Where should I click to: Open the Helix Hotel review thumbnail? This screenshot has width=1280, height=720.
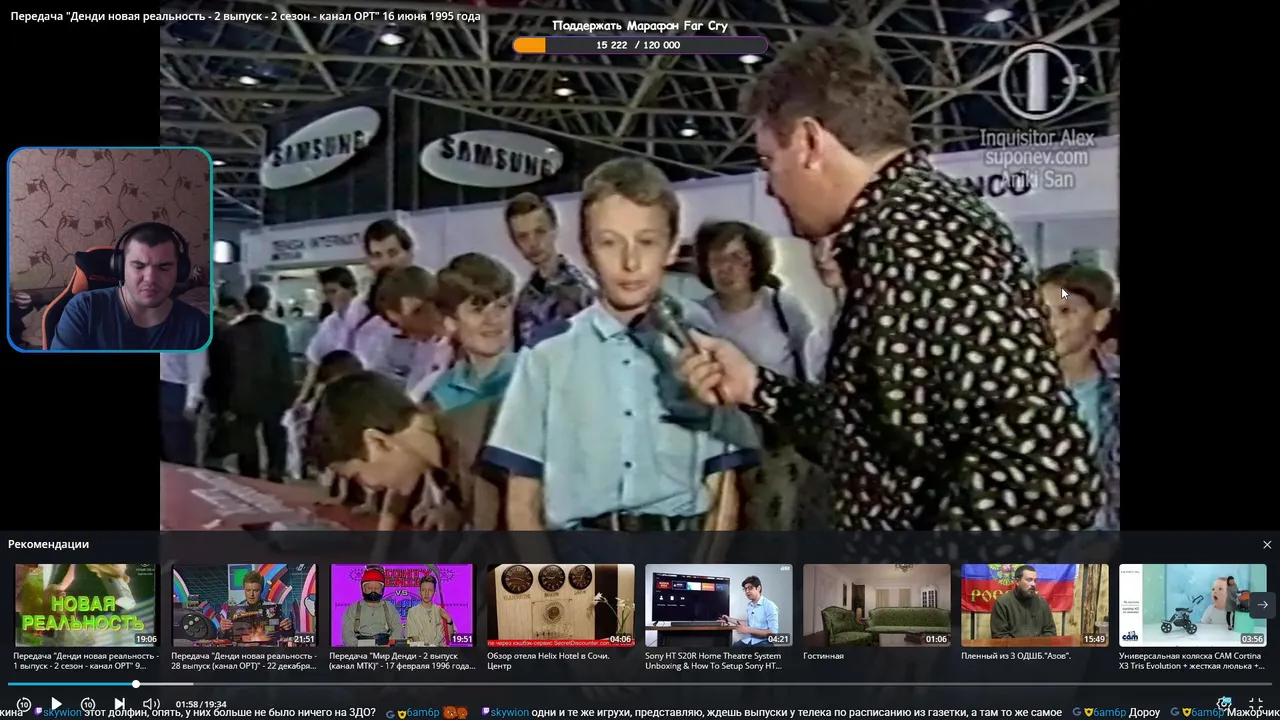(x=560, y=605)
